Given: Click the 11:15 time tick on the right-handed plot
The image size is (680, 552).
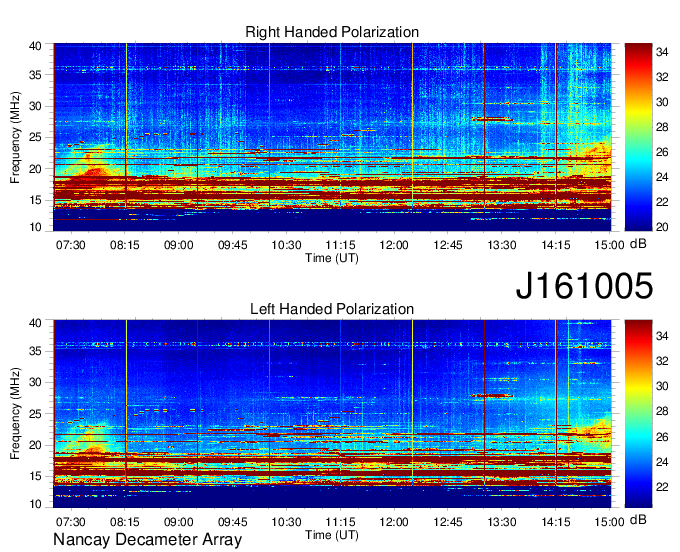Looking at the screenshot, I should (340, 245).
